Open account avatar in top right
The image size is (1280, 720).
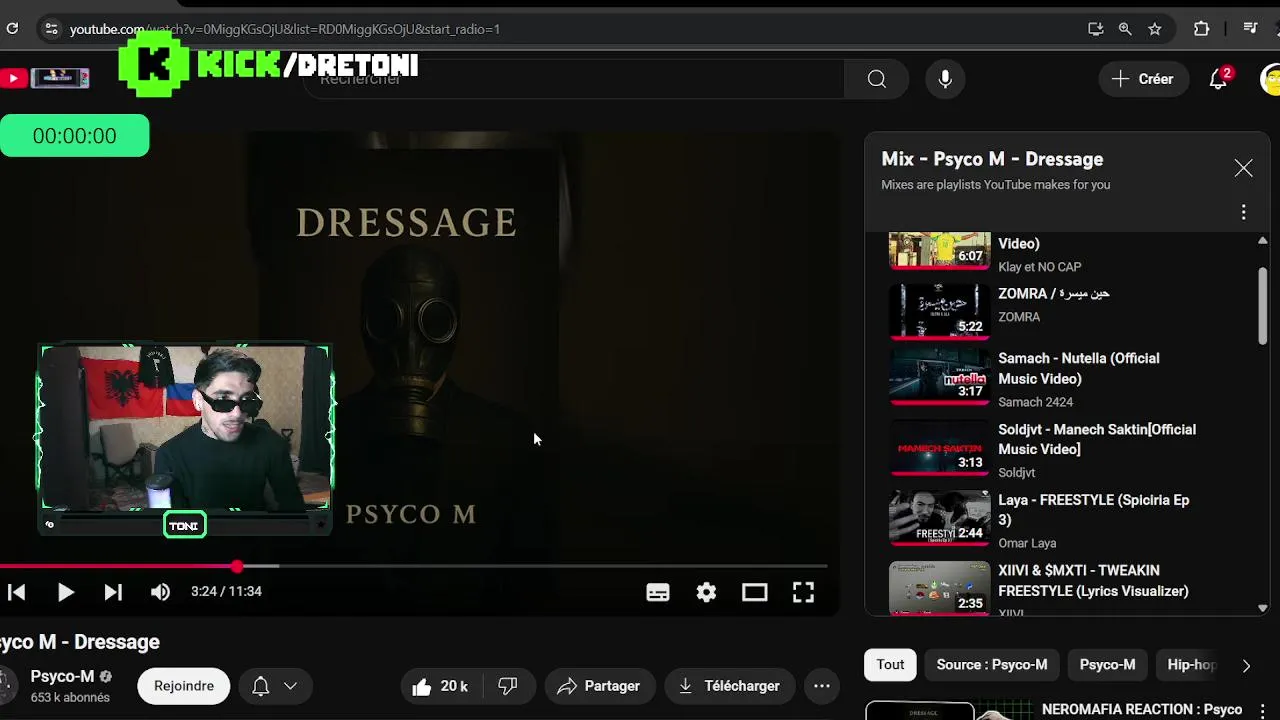tap(1270, 79)
